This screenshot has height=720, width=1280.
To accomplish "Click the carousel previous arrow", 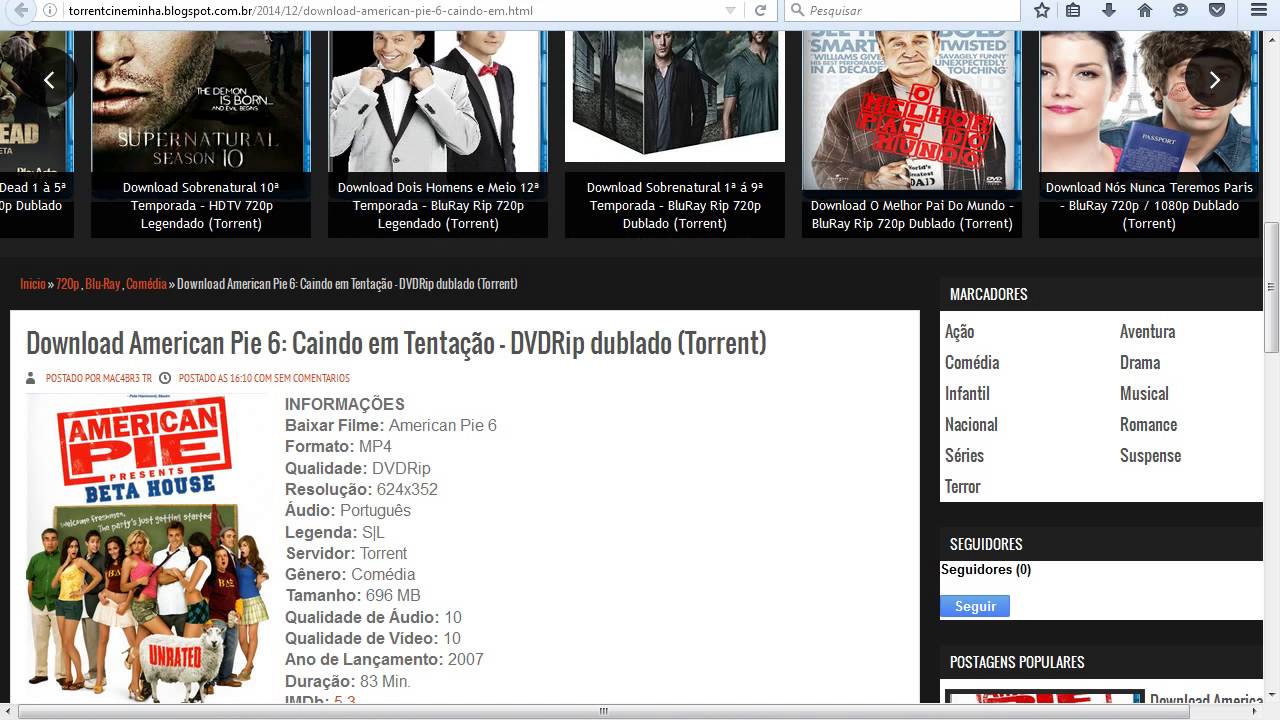I will tap(48, 78).
